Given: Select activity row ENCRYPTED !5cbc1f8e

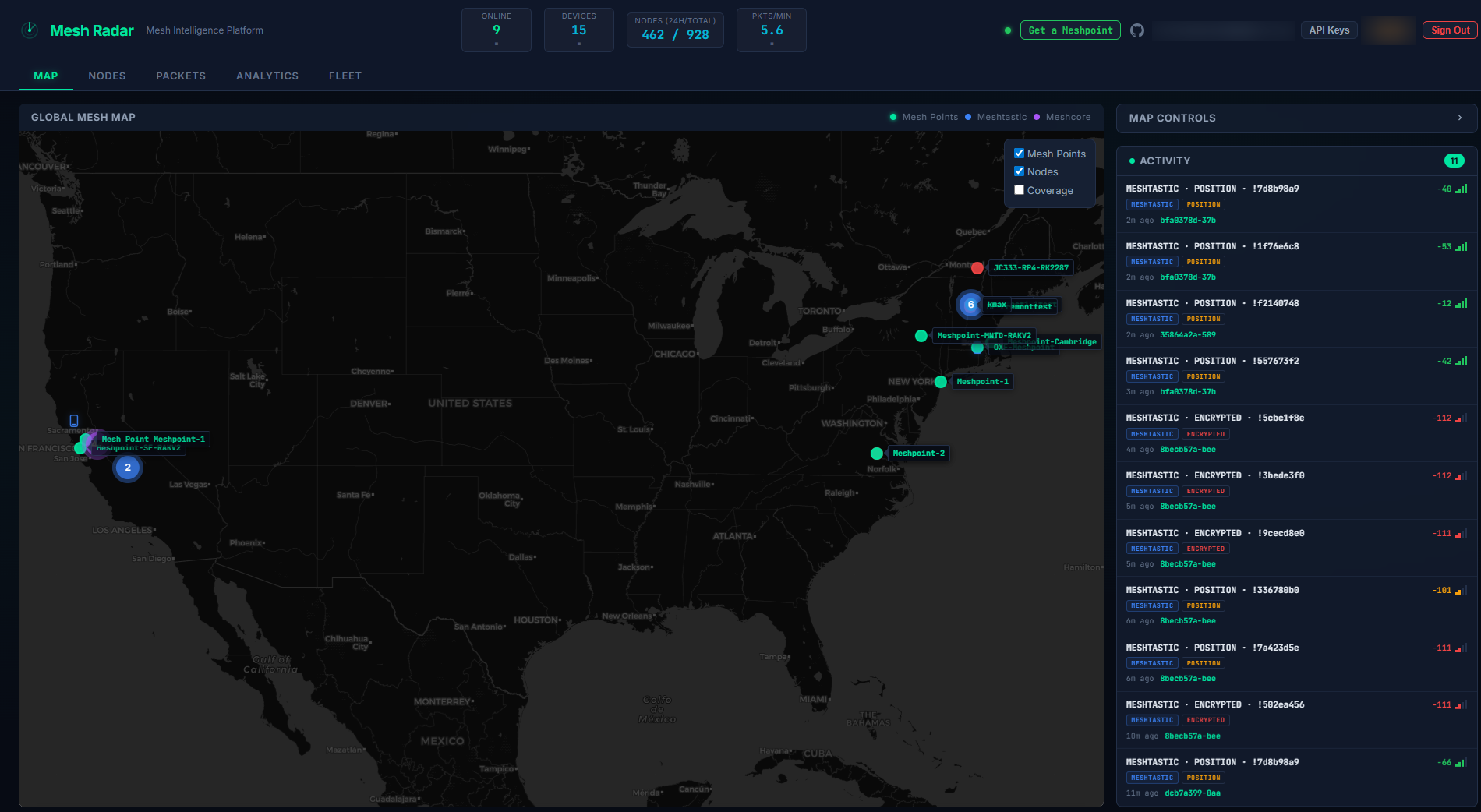Looking at the screenshot, I should tap(1297, 433).
